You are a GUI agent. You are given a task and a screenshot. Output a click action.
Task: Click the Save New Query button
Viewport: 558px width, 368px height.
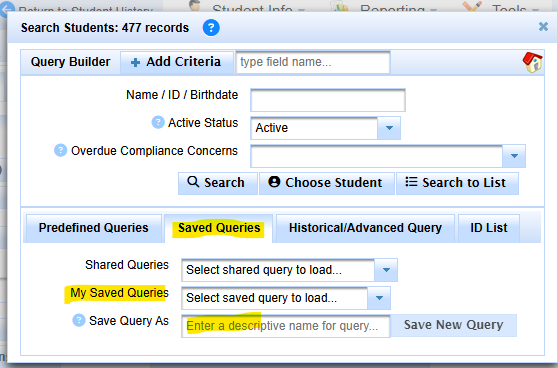(453, 325)
